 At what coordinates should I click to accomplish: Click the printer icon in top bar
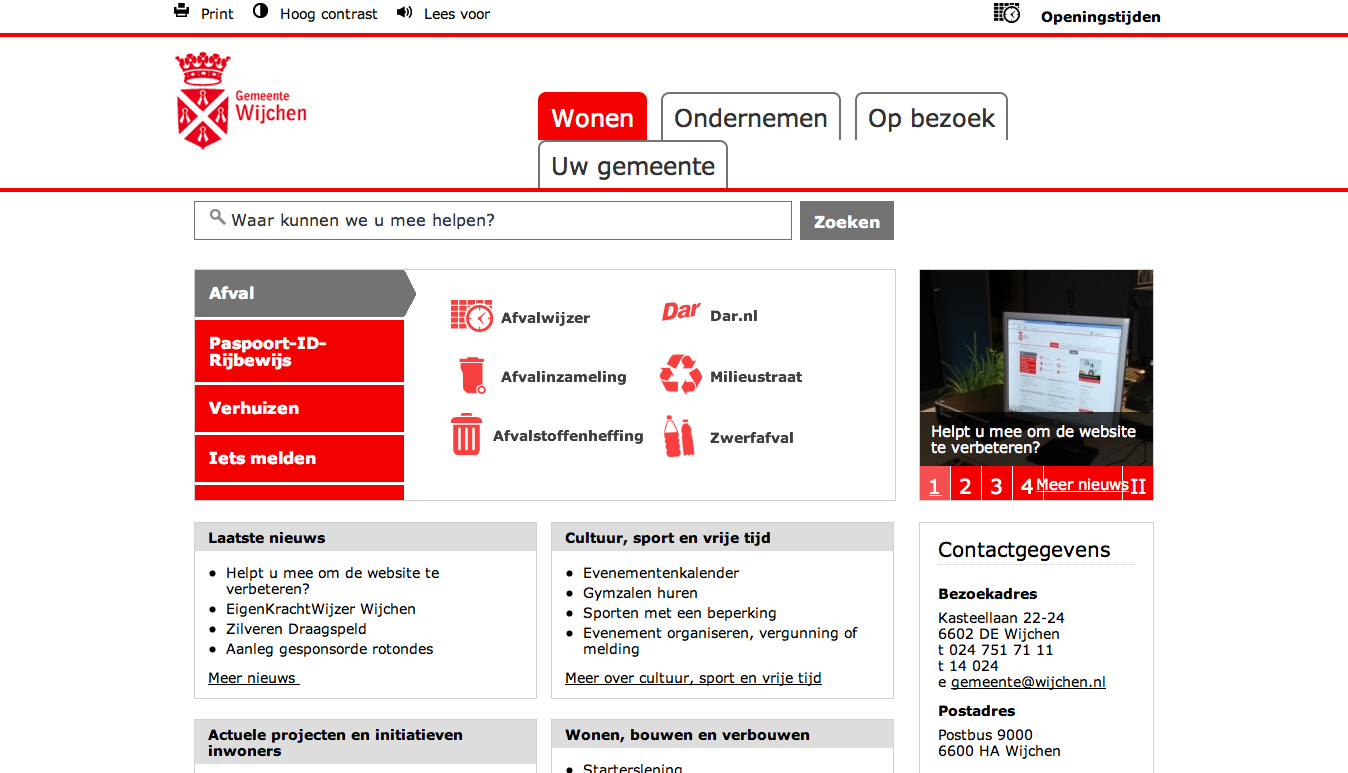[181, 11]
